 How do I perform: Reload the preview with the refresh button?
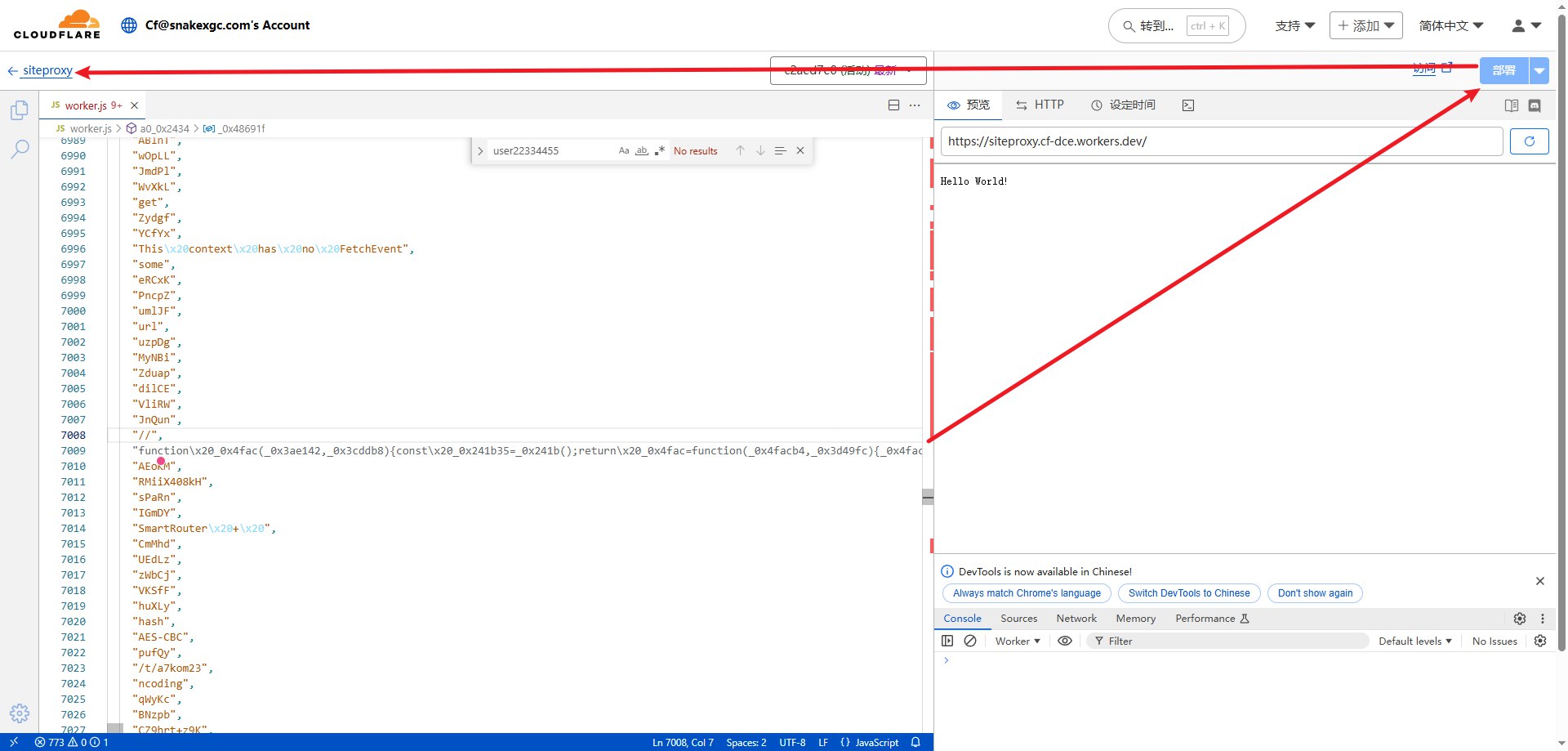pyautogui.click(x=1529, y=141)
